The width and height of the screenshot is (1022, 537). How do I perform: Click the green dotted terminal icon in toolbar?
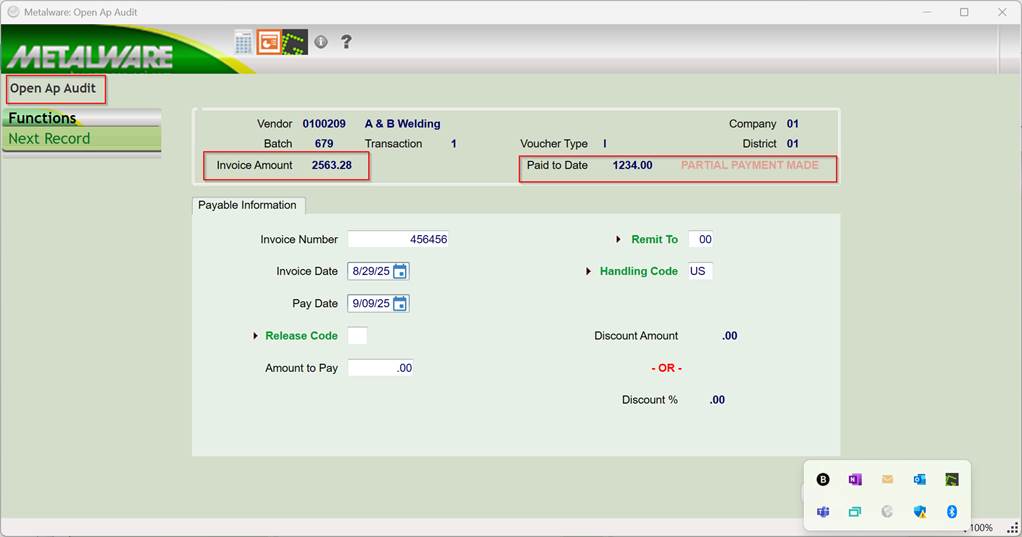tap(295, 42)
